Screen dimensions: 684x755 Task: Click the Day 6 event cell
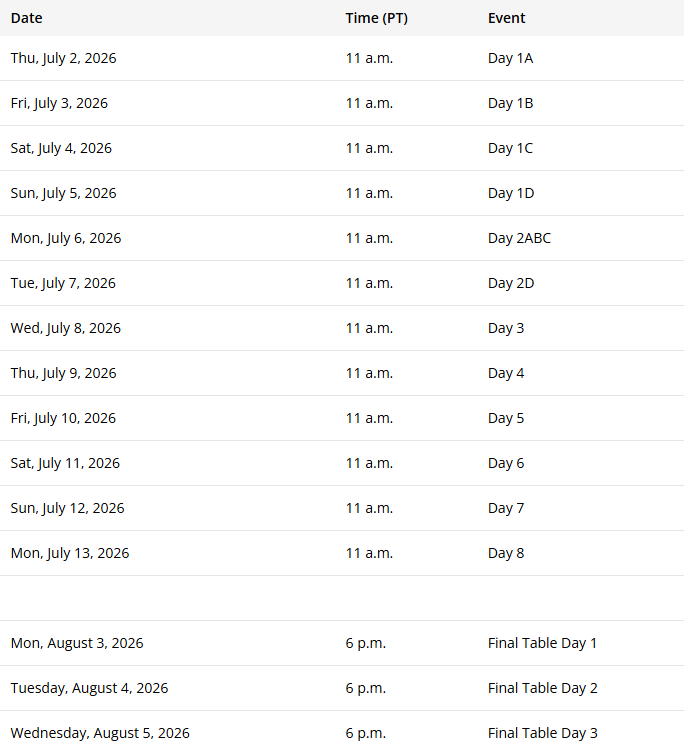506,463
